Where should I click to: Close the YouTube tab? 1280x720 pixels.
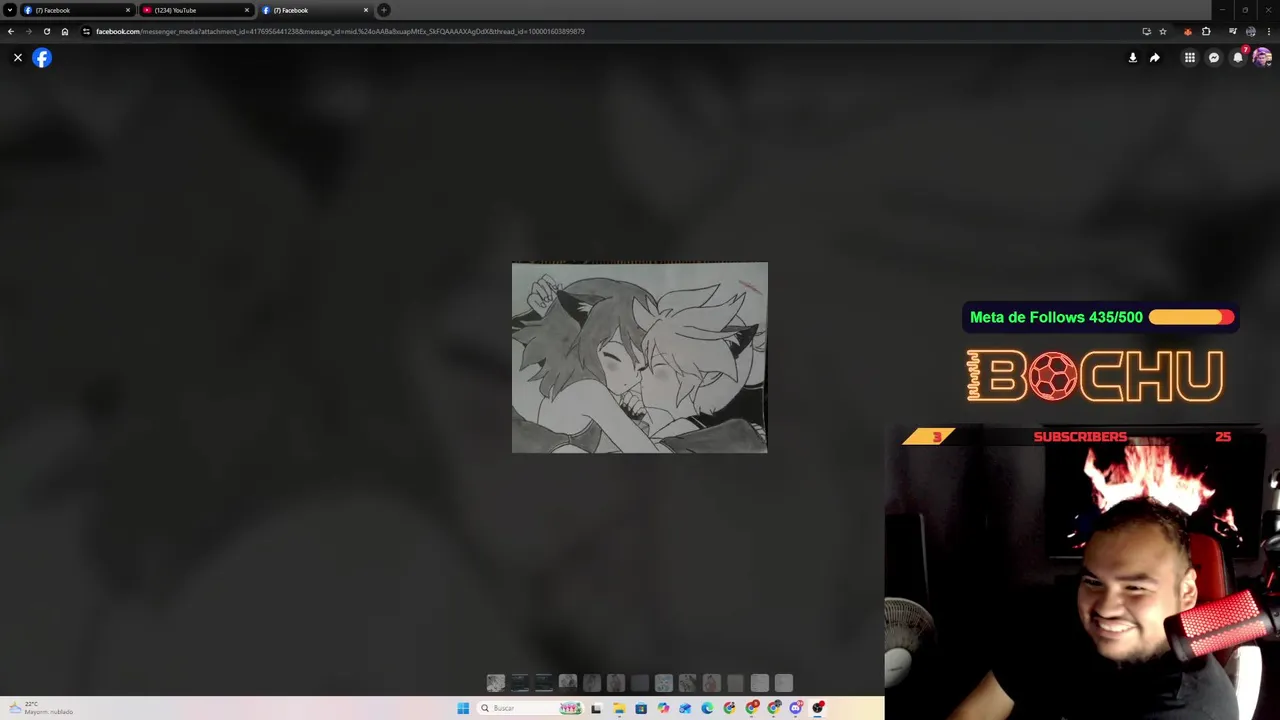247,10
